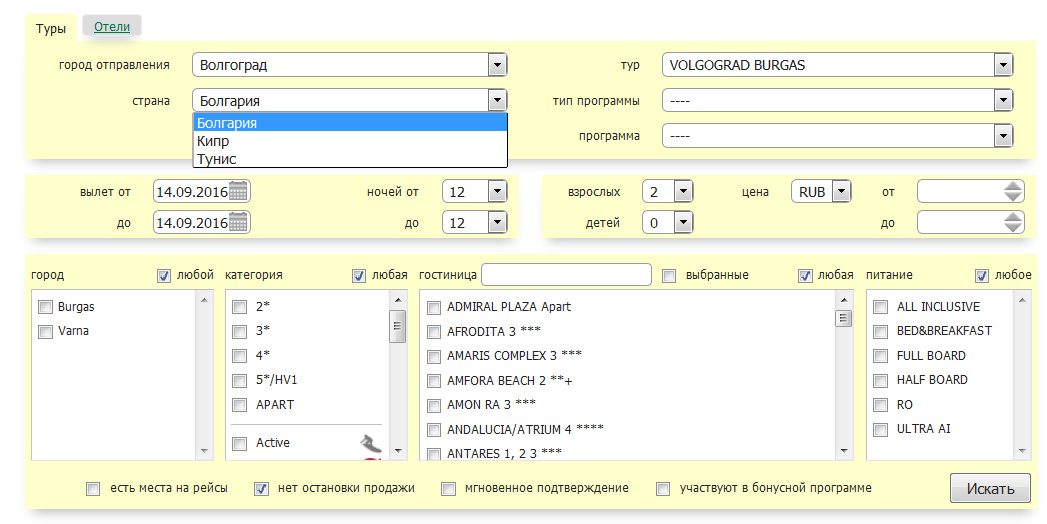Uncheck the no sales stop checkbox
This screenshot has height=524, width=1047.
click(262, 489)
